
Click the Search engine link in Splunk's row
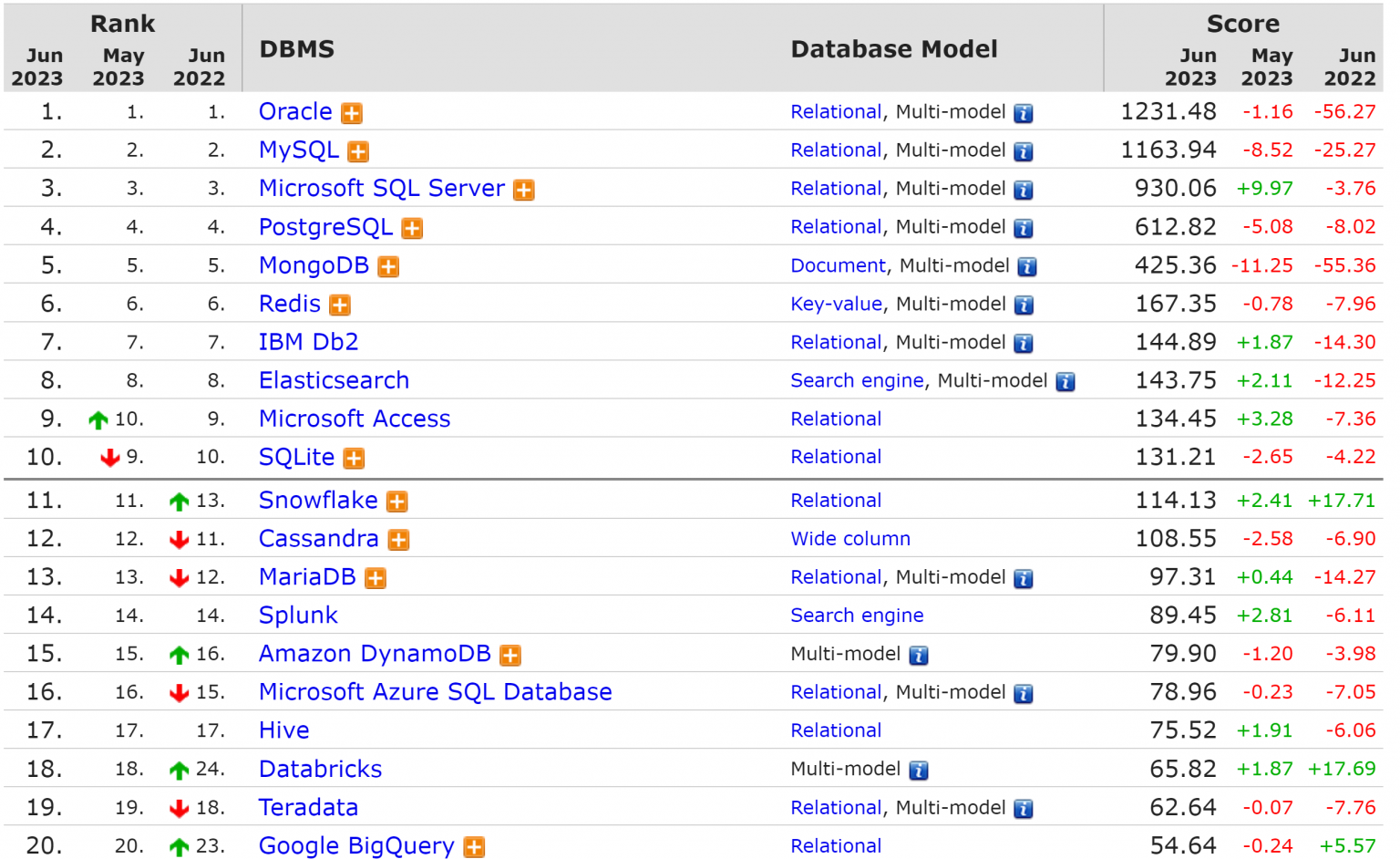click(x=856, y=616)
